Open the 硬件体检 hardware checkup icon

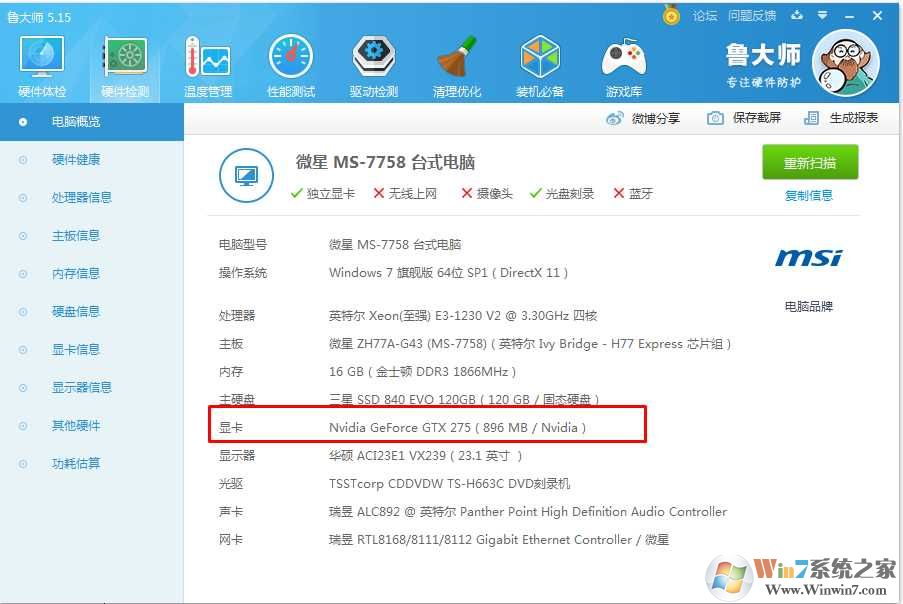pos(42,66)
